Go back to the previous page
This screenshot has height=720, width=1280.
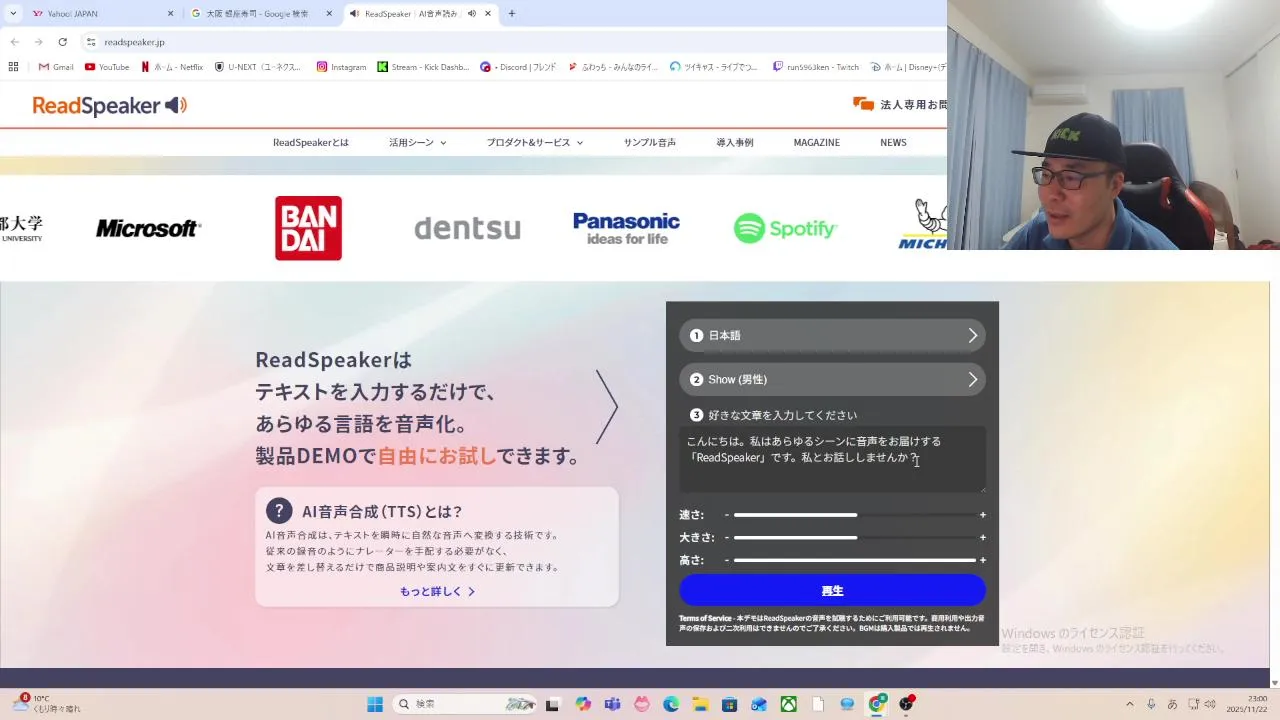[x=14, y=42]
